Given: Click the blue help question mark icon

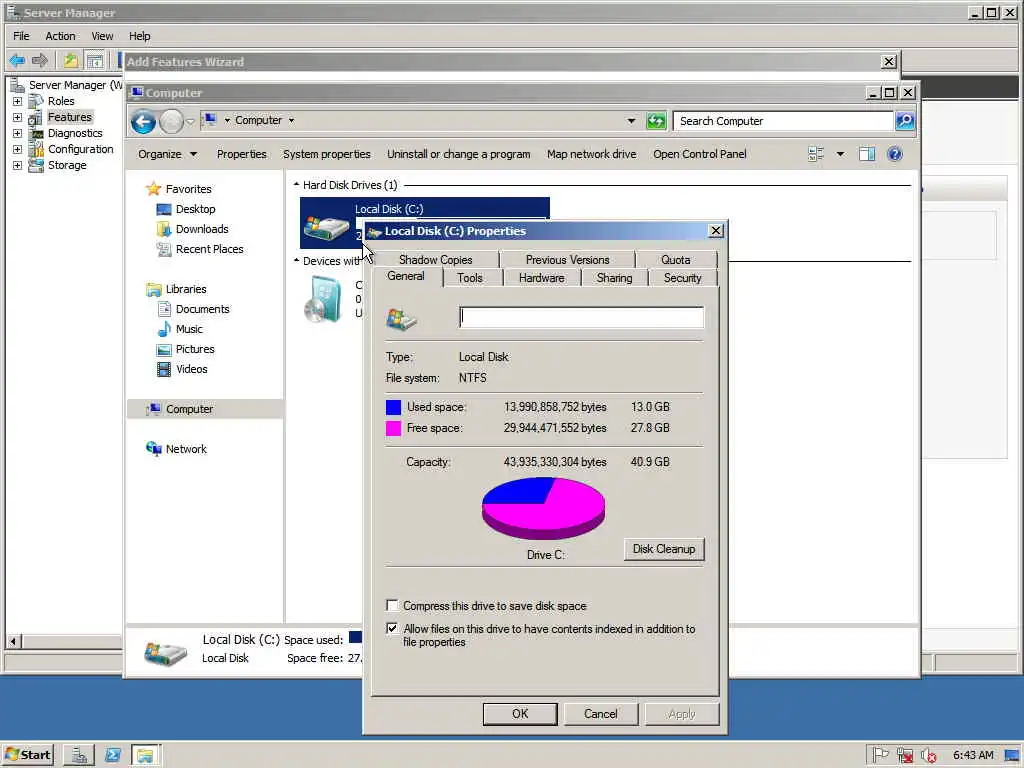Looking at the screenshot, I should pos(895,154).
